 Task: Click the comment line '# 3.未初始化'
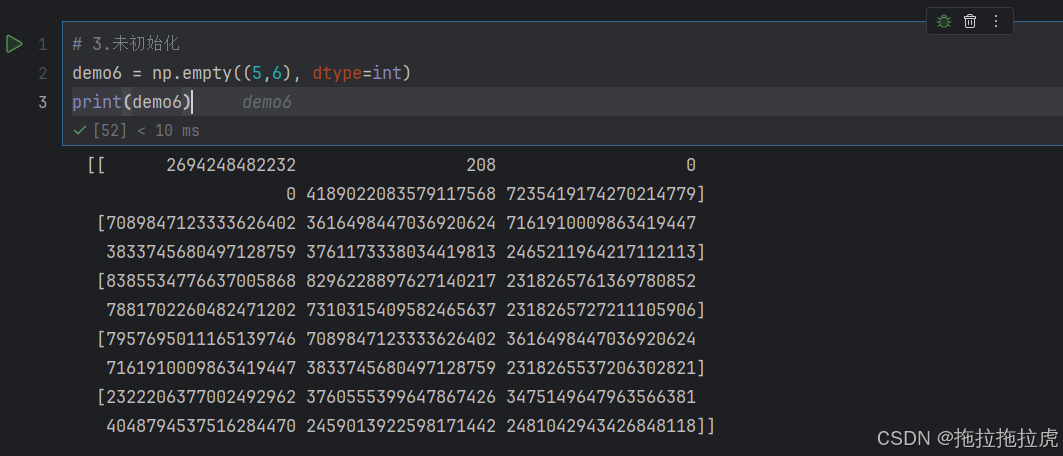pyautogui.click(x=126, y=44)
